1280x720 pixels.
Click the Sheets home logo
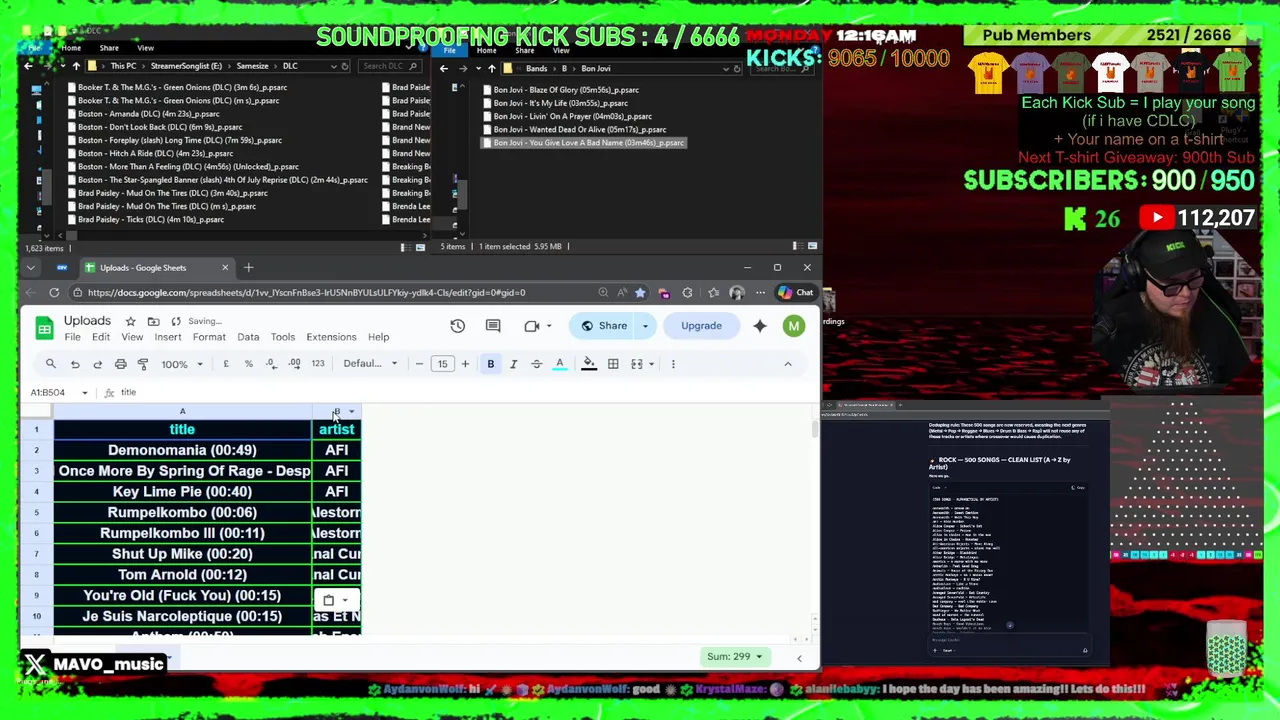tap(44, 328)
